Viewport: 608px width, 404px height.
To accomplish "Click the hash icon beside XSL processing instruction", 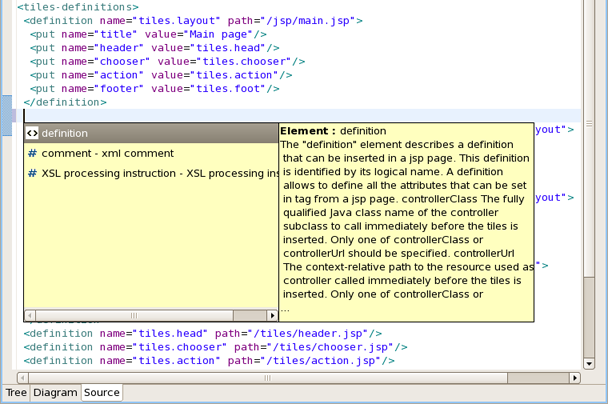I will (x=32, y=174).
